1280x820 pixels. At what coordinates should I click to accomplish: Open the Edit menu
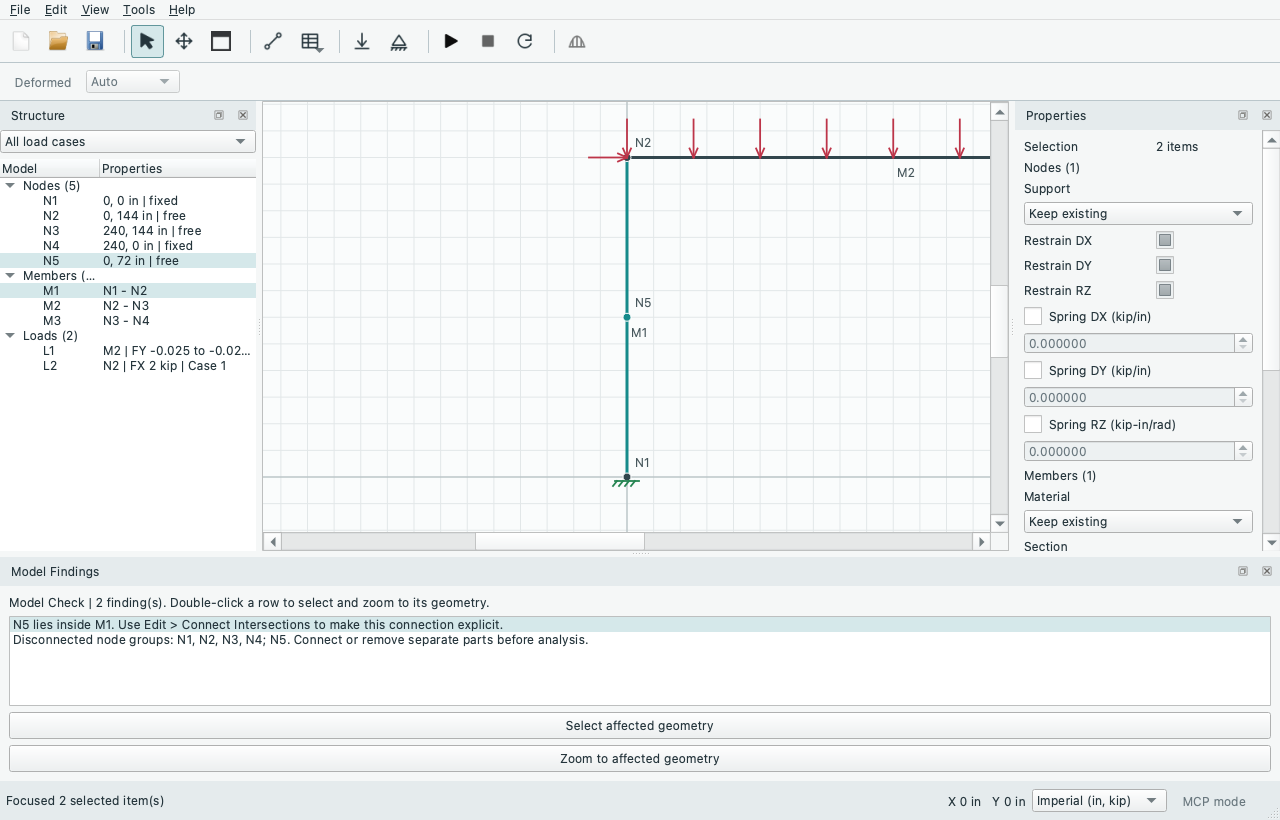(56, 10)
